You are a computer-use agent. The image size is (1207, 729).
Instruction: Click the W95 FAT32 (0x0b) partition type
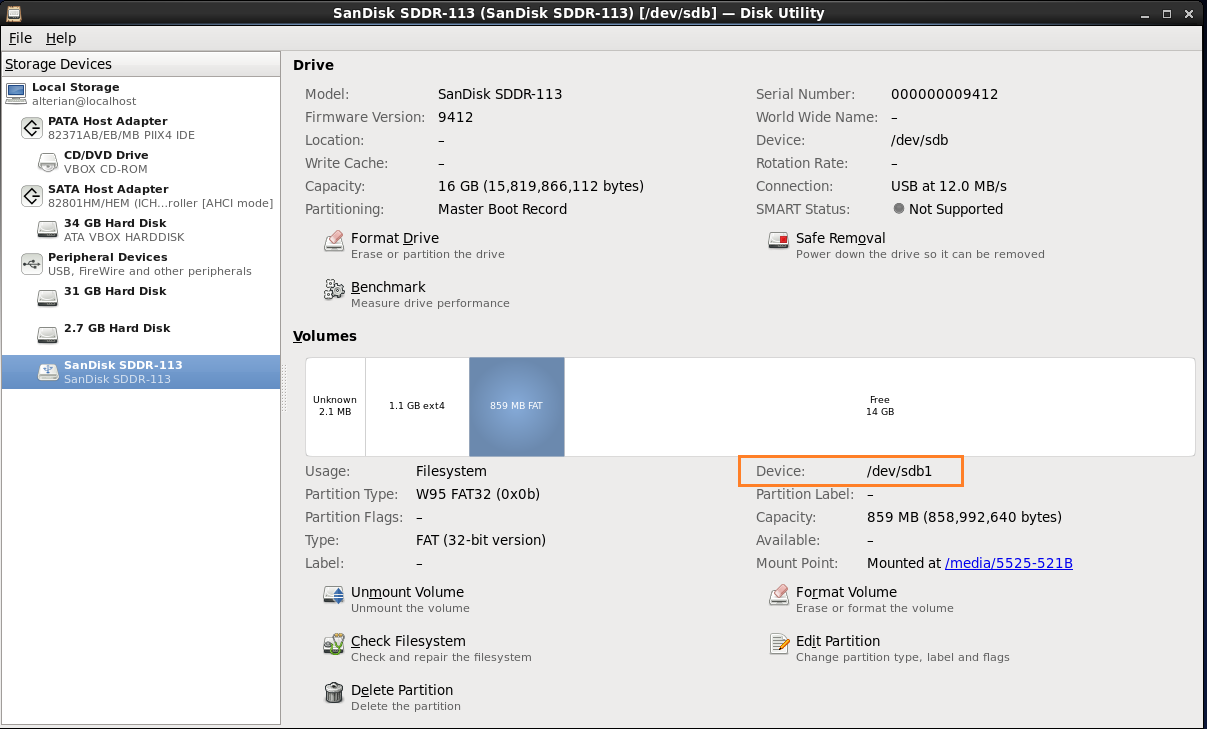coord(478,494)
